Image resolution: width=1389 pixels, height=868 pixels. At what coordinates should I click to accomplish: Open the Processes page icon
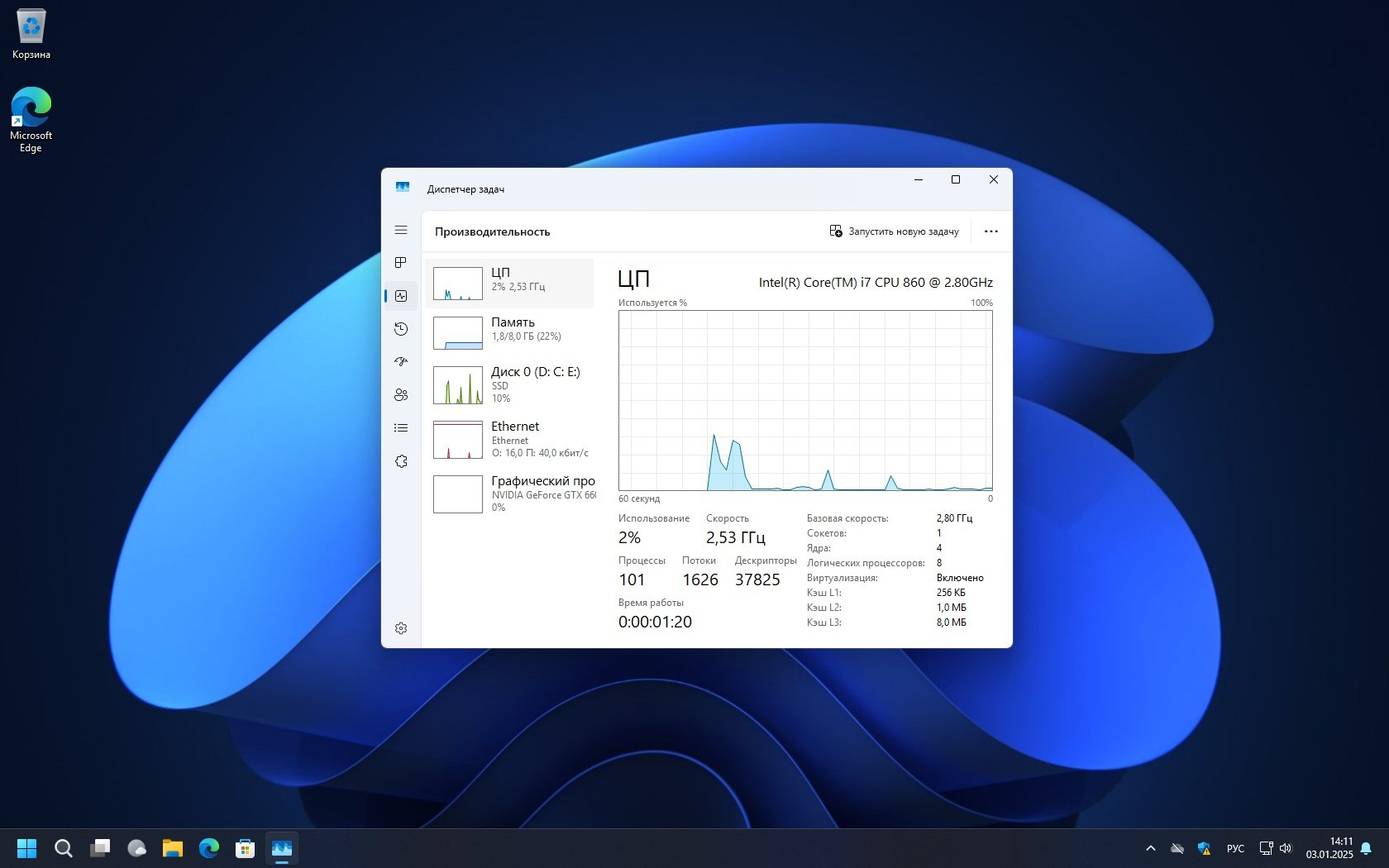tap(401, 263)
